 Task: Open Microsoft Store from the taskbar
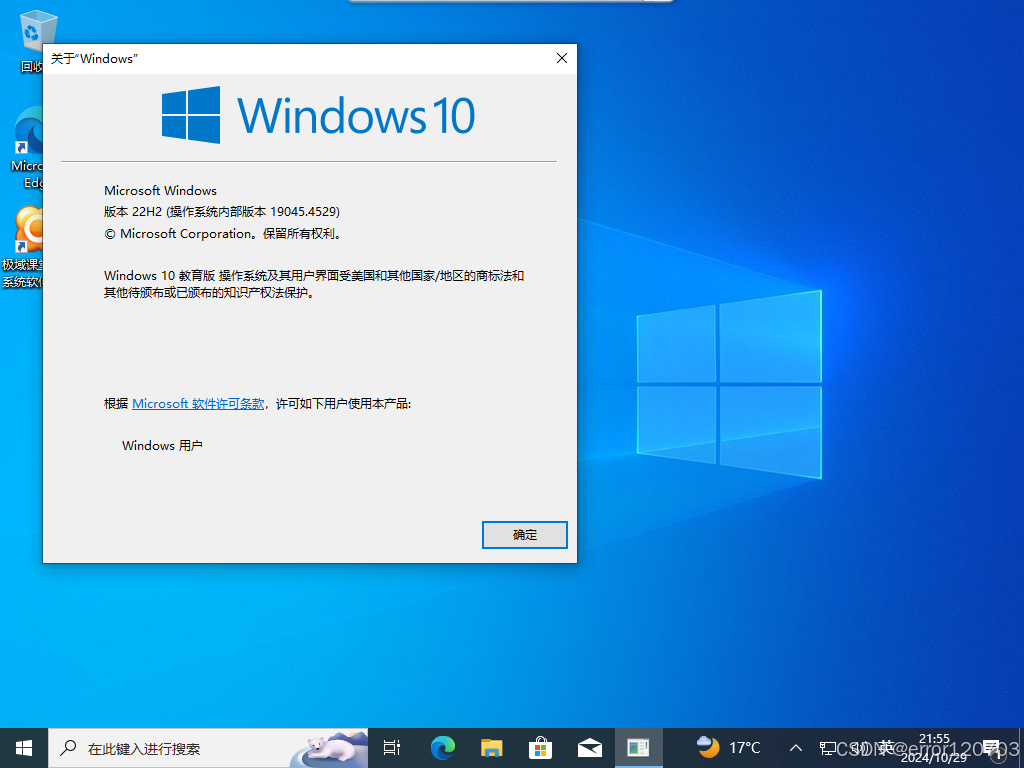(x=541, y=748)
